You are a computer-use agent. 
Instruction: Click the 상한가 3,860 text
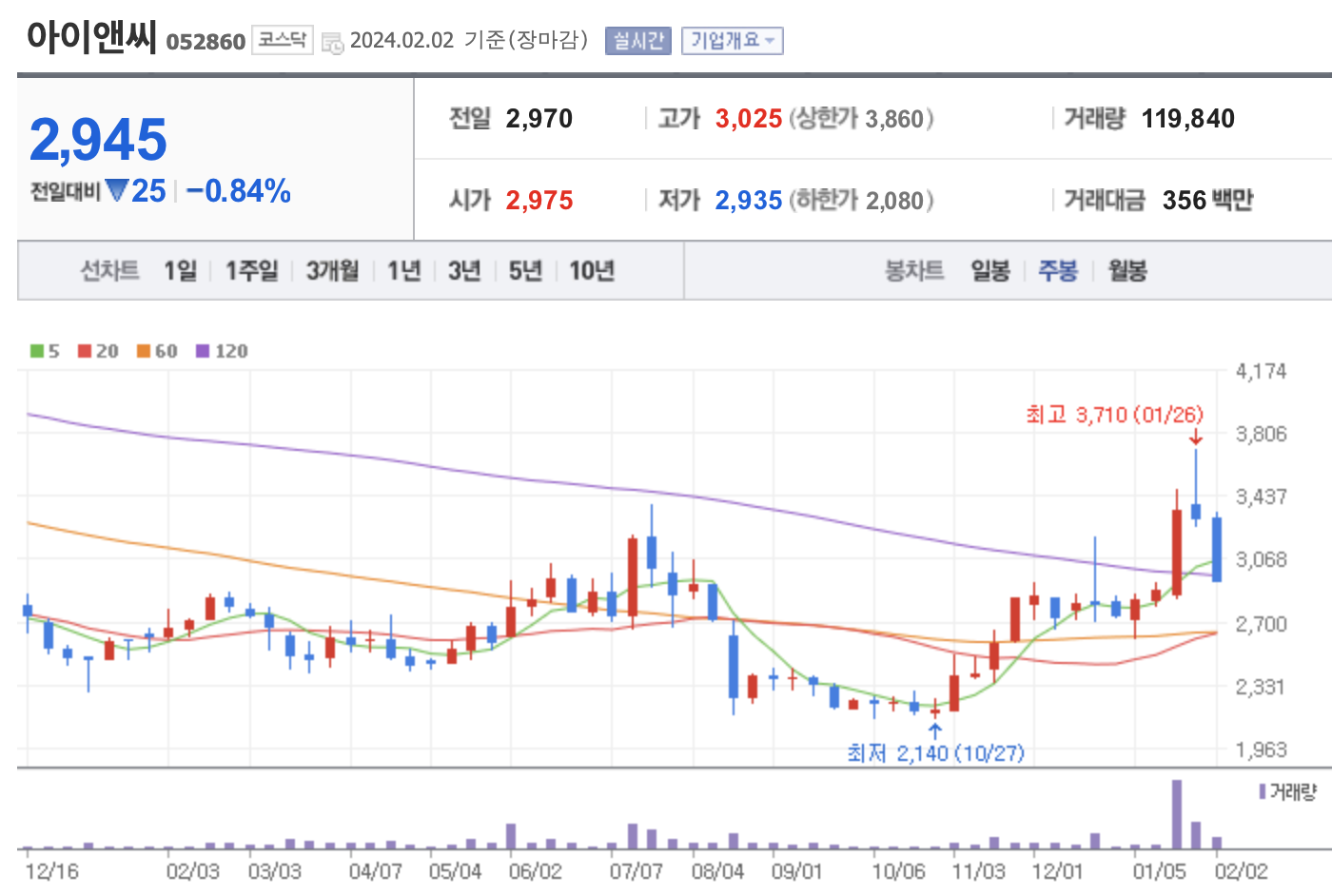coord(861,119)
